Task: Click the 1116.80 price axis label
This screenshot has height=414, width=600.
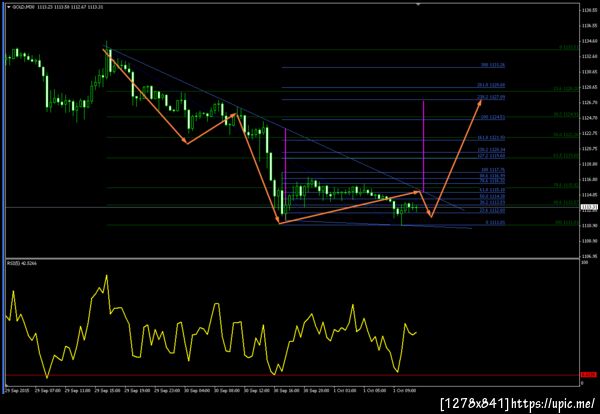Action: pyautogui.click(x=589, y=179)
